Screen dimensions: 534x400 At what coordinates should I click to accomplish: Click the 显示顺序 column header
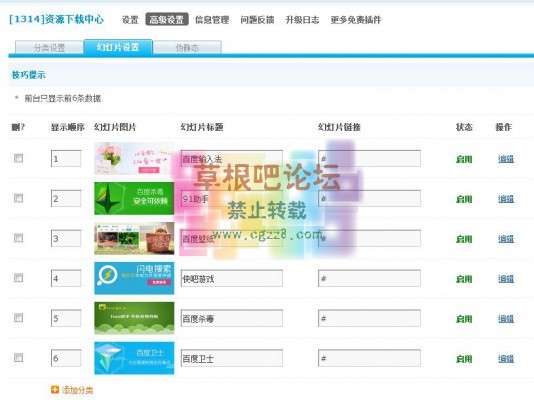[67, 127]
